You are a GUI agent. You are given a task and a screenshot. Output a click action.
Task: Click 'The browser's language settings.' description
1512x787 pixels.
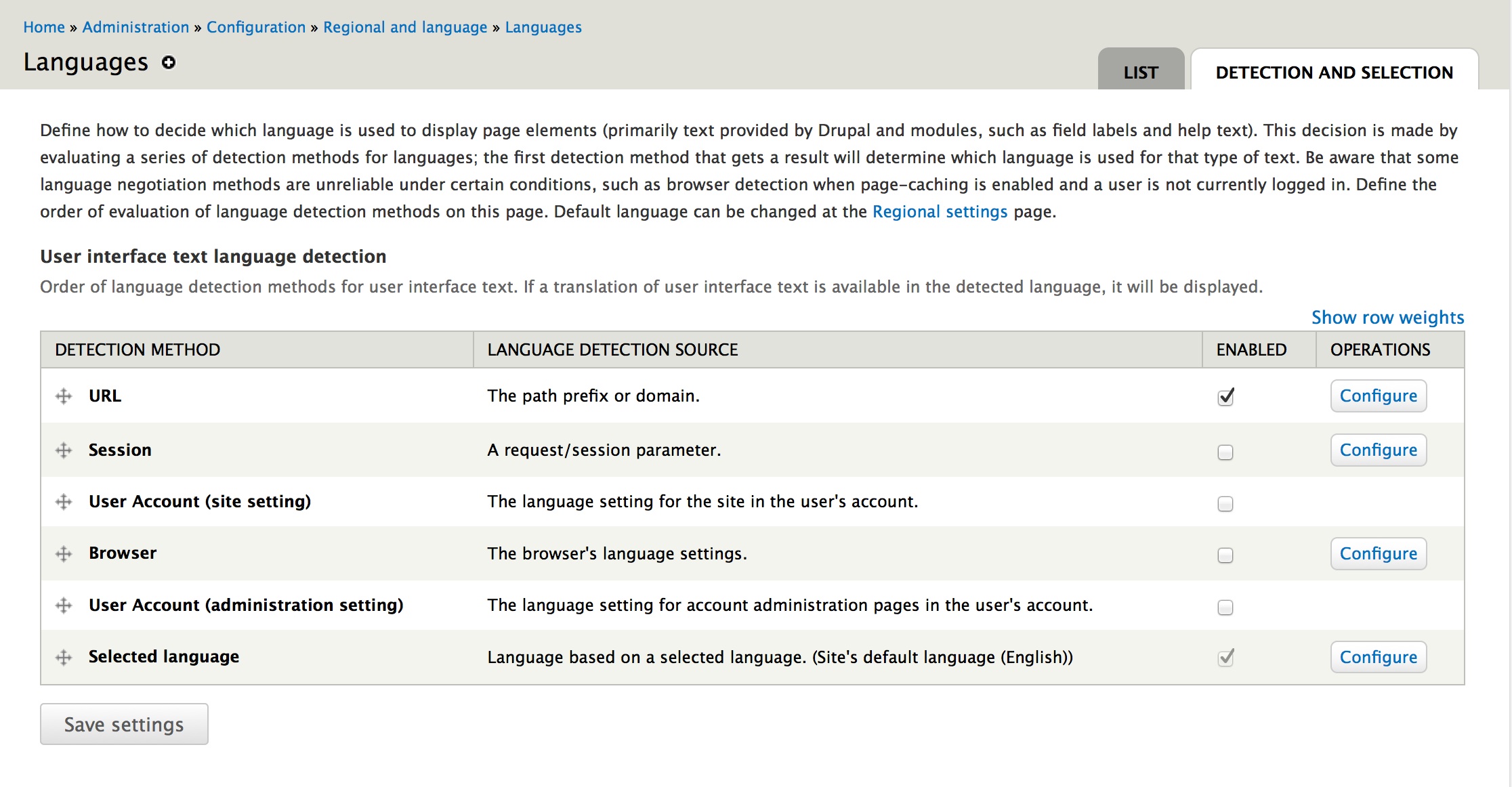[617, 553]
